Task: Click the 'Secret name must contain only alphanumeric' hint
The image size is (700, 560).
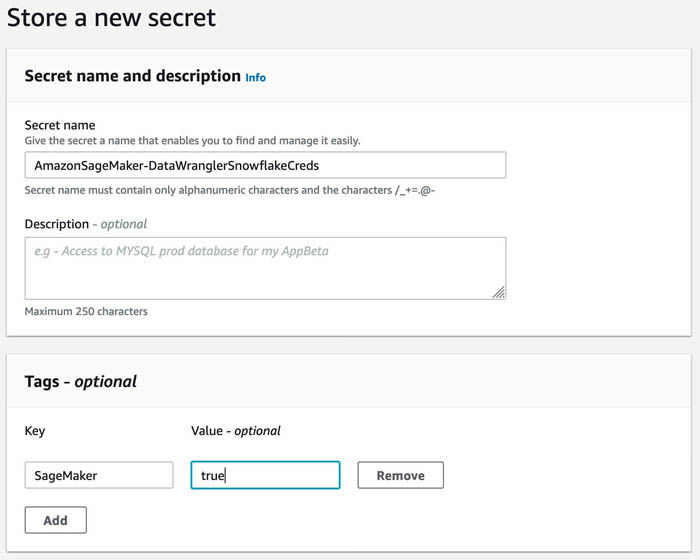Action: [229, 190]
